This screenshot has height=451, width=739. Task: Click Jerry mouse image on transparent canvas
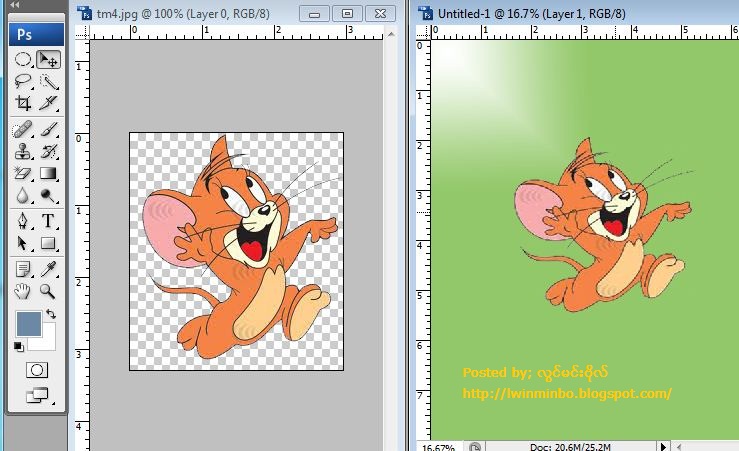pyautogui.click(x=240, y=247)
